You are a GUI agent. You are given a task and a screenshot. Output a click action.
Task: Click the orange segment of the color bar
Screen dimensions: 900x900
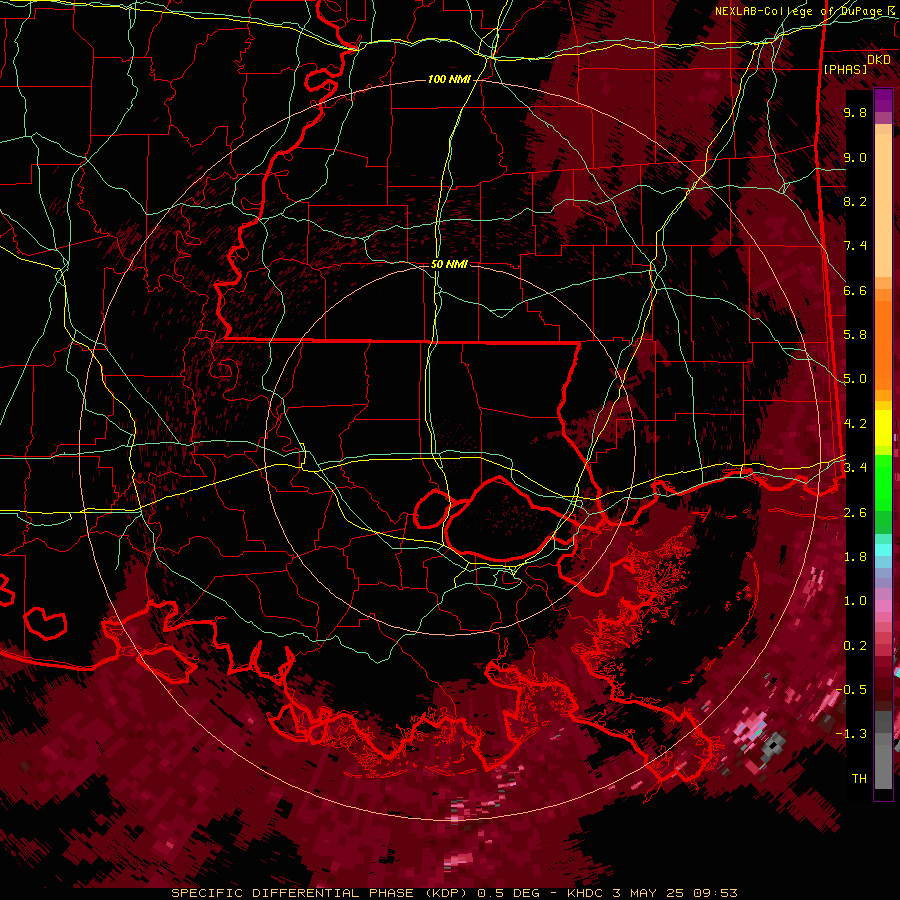[883, 346]
